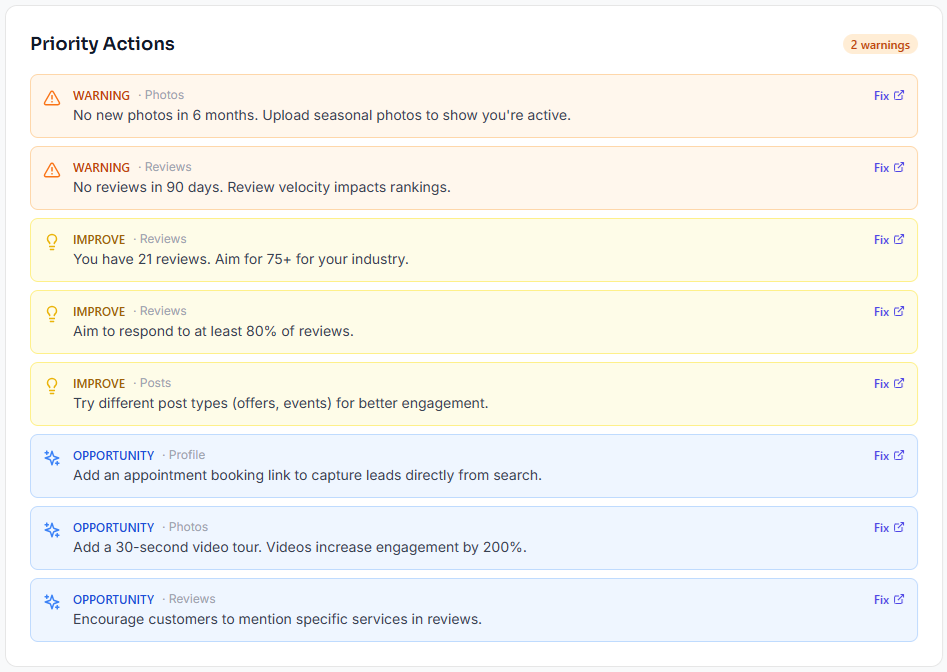The height and width of the screenshot is (672, 947).
Task: Click the '2 warnings' badge
Action: [x=880, y=44]
